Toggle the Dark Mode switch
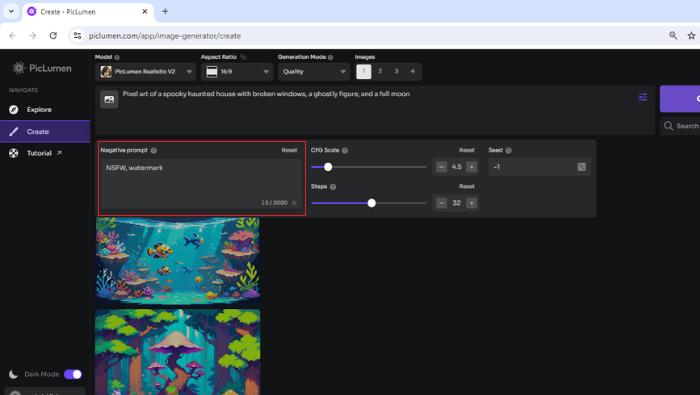Image resolution: width=700 pixels, height=395 pixels. point(73,374)
